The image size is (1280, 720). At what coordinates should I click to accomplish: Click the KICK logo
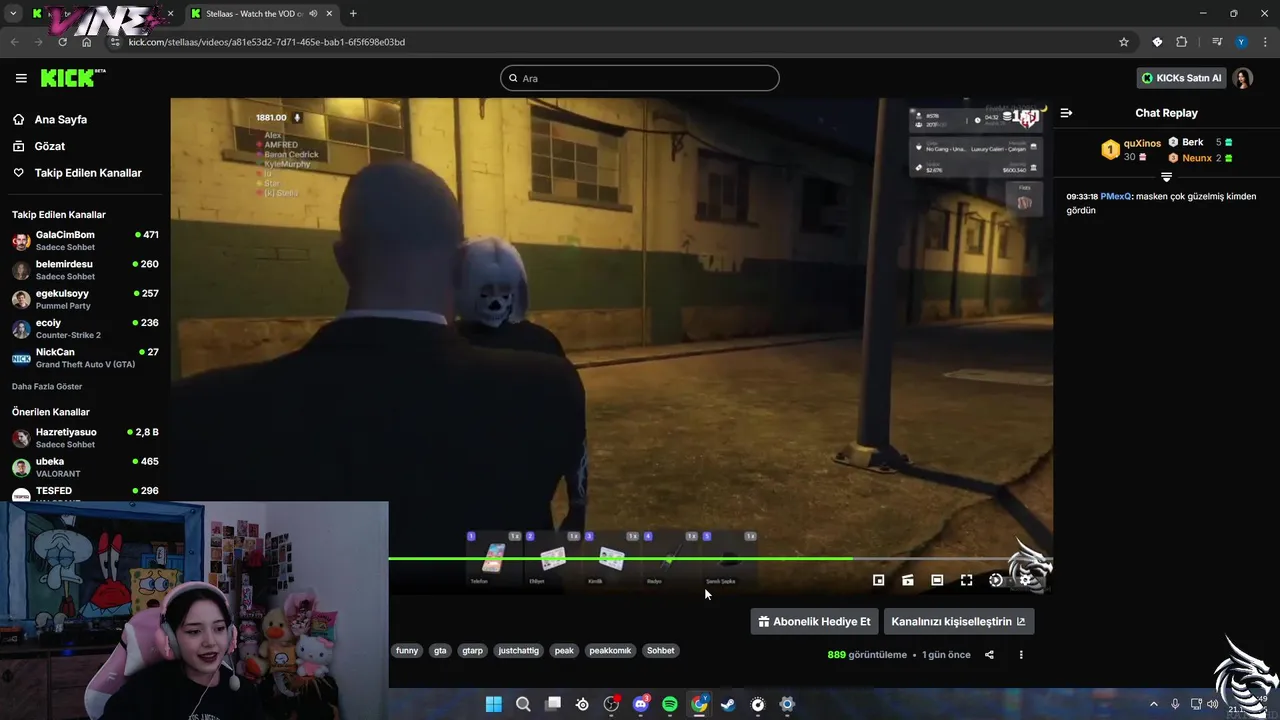(x=72, y=78)
